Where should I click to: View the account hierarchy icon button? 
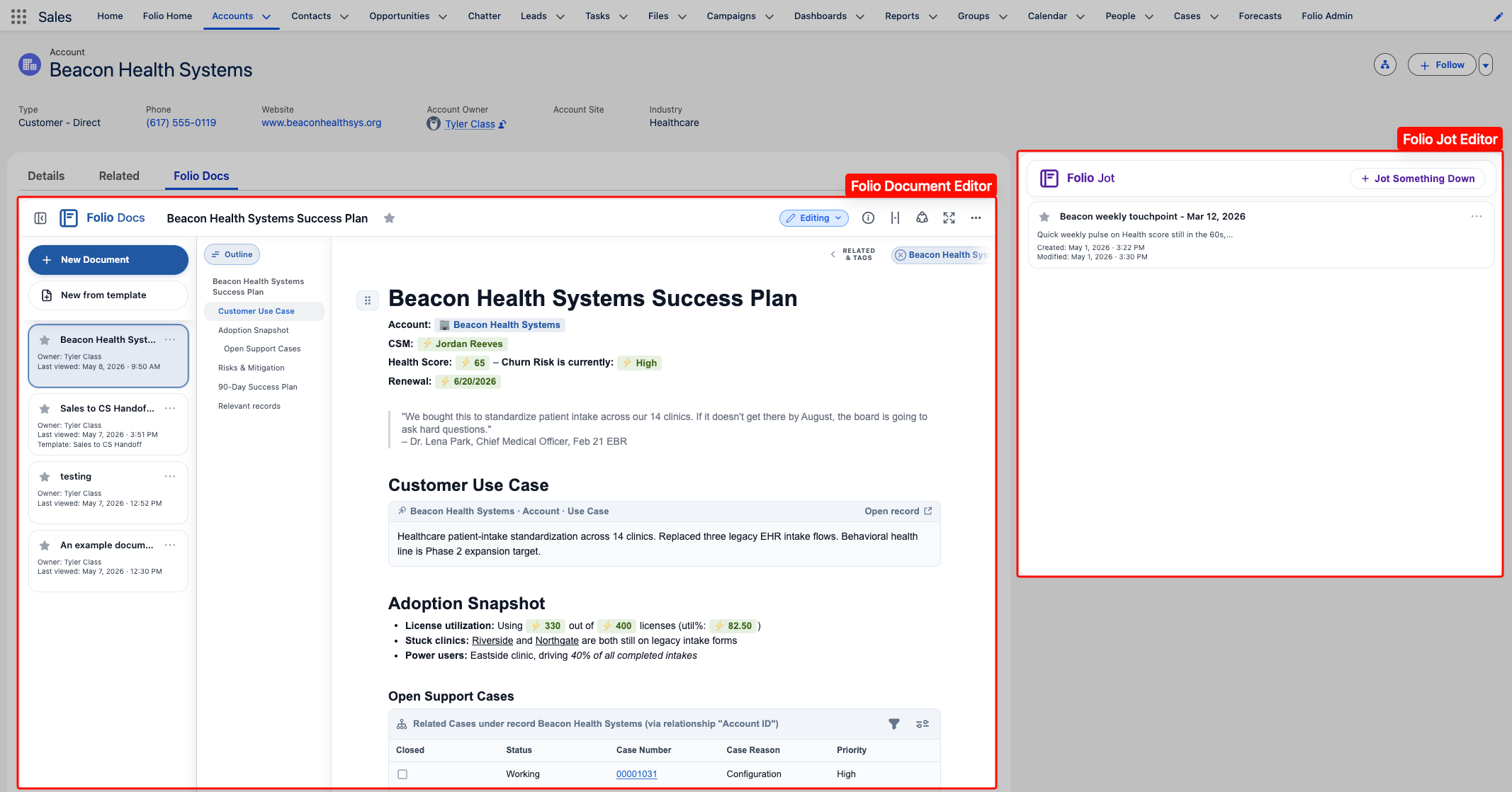click(x=1384, y=64)
